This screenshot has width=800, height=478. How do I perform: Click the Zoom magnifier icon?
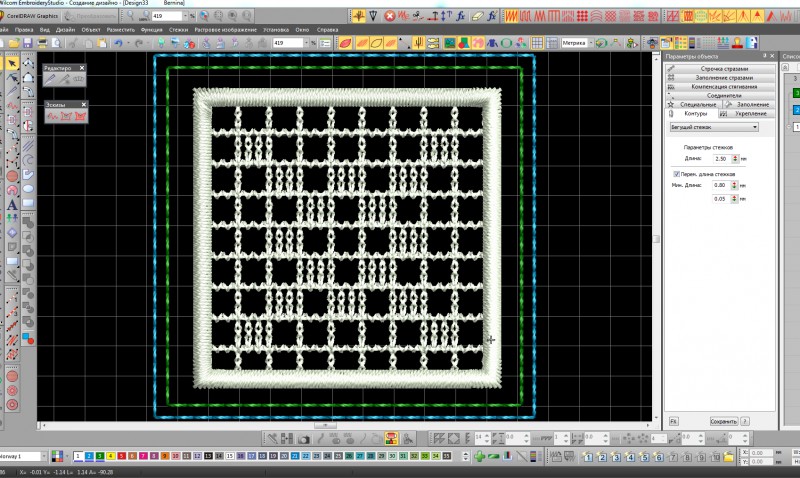pyautogui.click(x=131, y=16)
